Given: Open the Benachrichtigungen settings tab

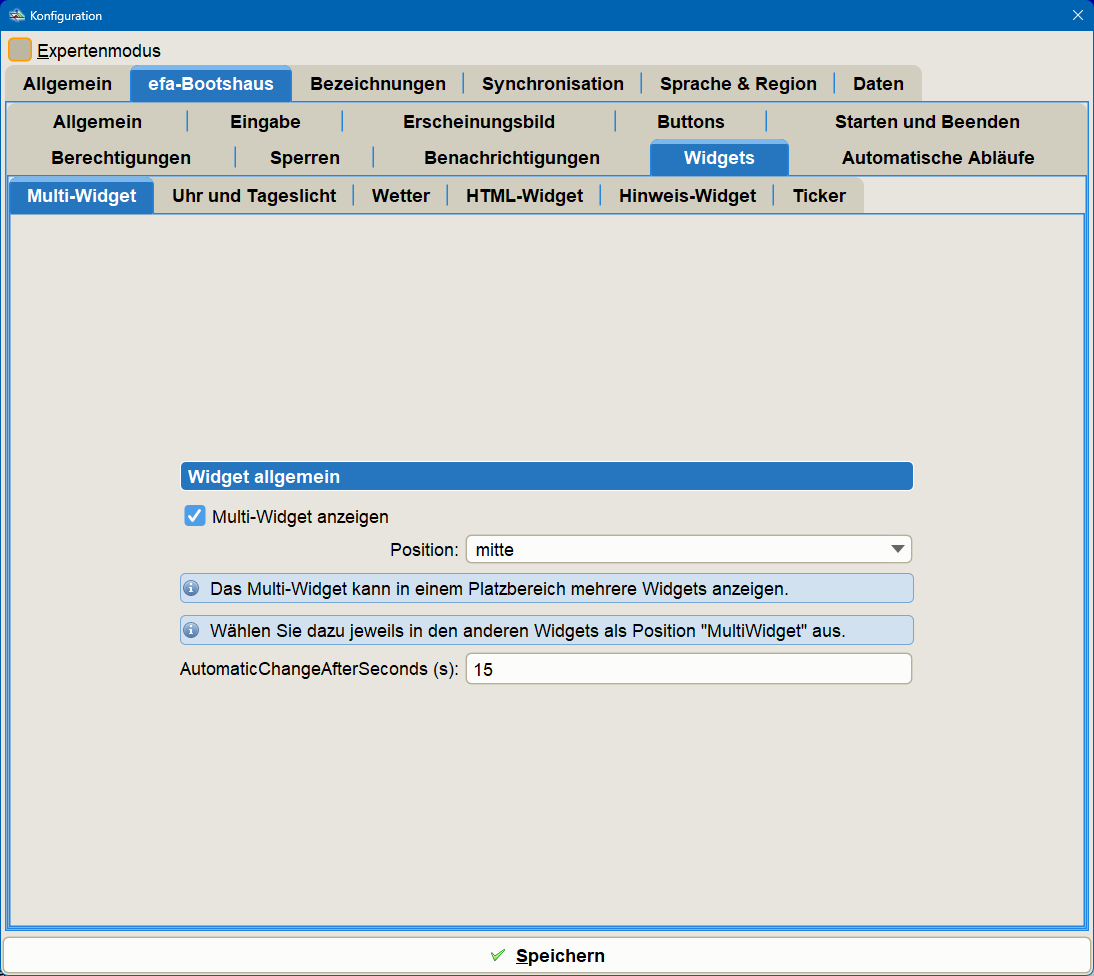Looking at the screenshot, I should click(511, 157).
